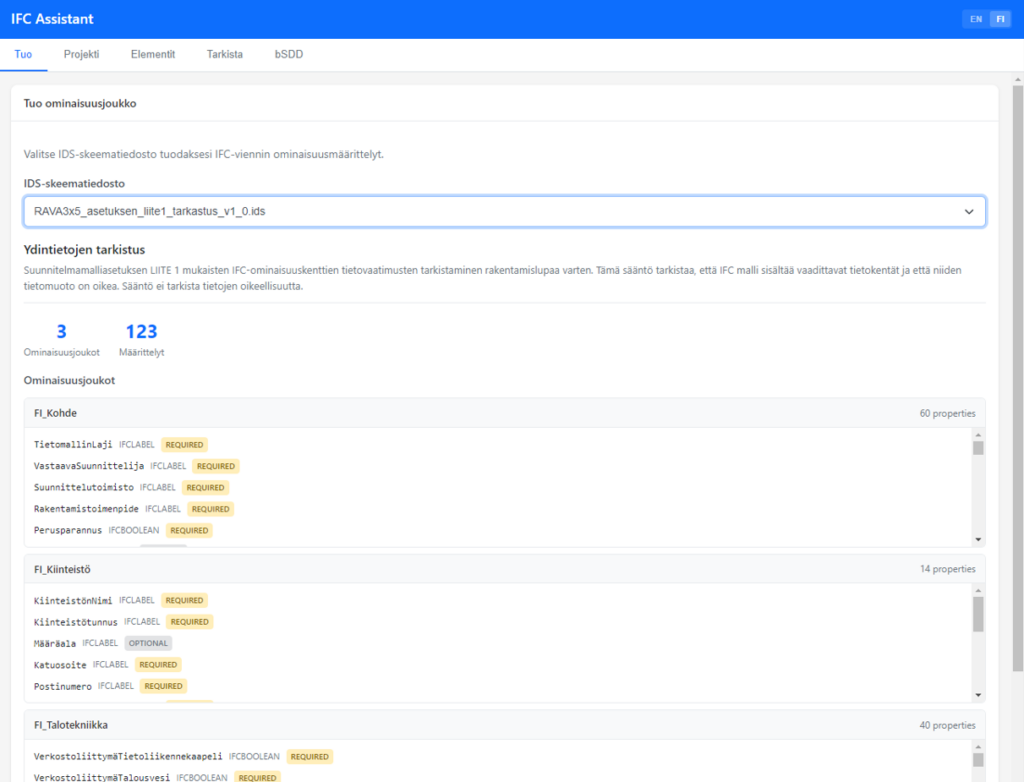Click scroll-up arrow in FI_Talotekniikka list
The height and width of the screenshot is (782, 1024).
978,746
